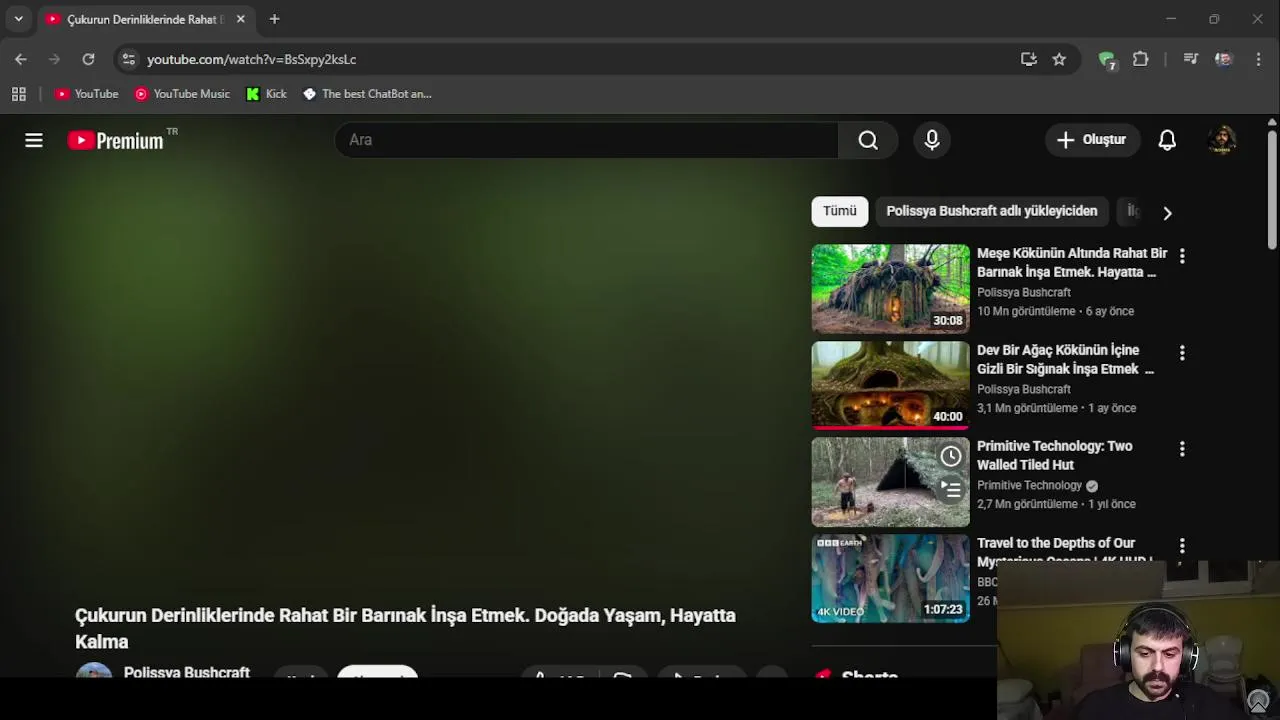Open options menu for Meşe Kökünün video
Image resolution: width=1280 pixels, height=720 pixels.
(x=1182, y=256)
